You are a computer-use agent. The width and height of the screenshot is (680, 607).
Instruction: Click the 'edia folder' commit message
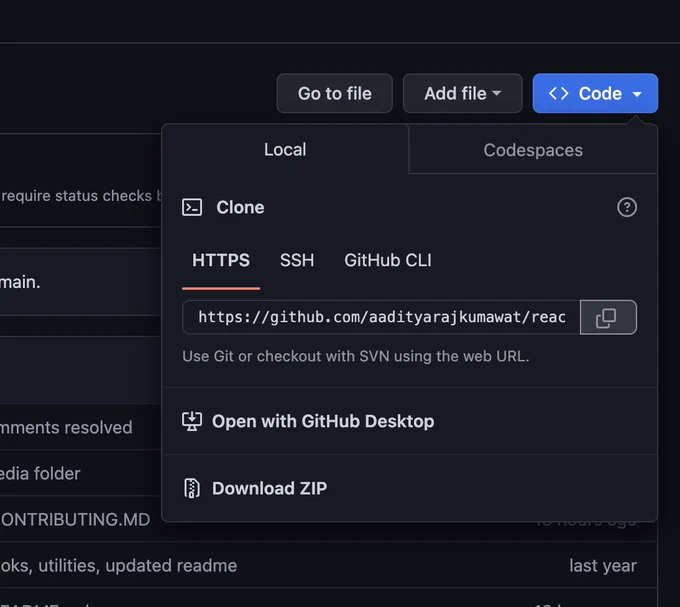(40, 473)
